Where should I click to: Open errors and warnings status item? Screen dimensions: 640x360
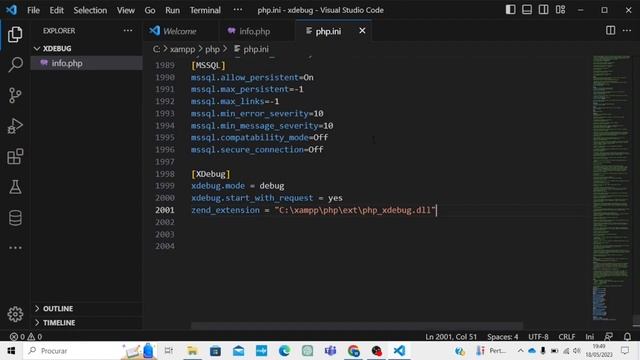click(26, 337)
